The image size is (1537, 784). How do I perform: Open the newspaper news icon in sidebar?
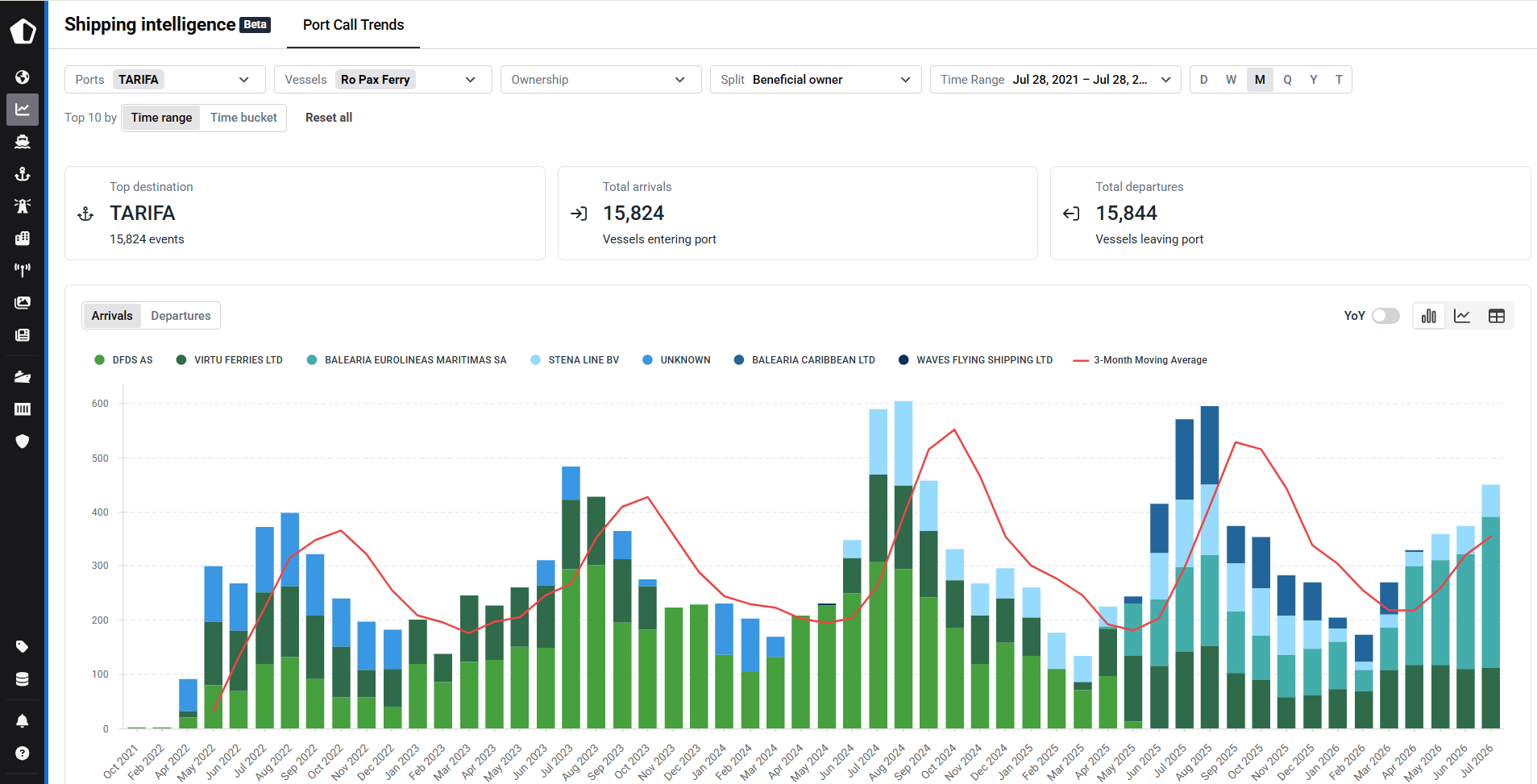pyautogui.click(x=23, y=335)
